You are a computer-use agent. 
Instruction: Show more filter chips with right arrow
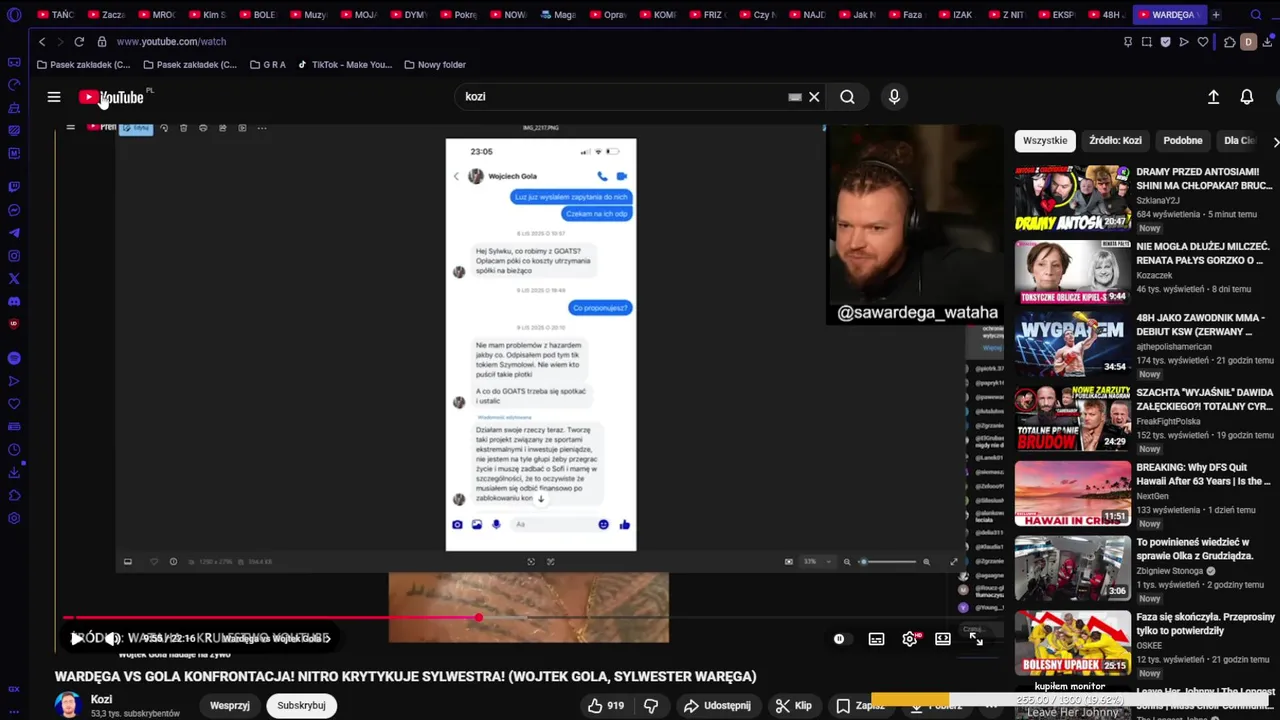1275,141
